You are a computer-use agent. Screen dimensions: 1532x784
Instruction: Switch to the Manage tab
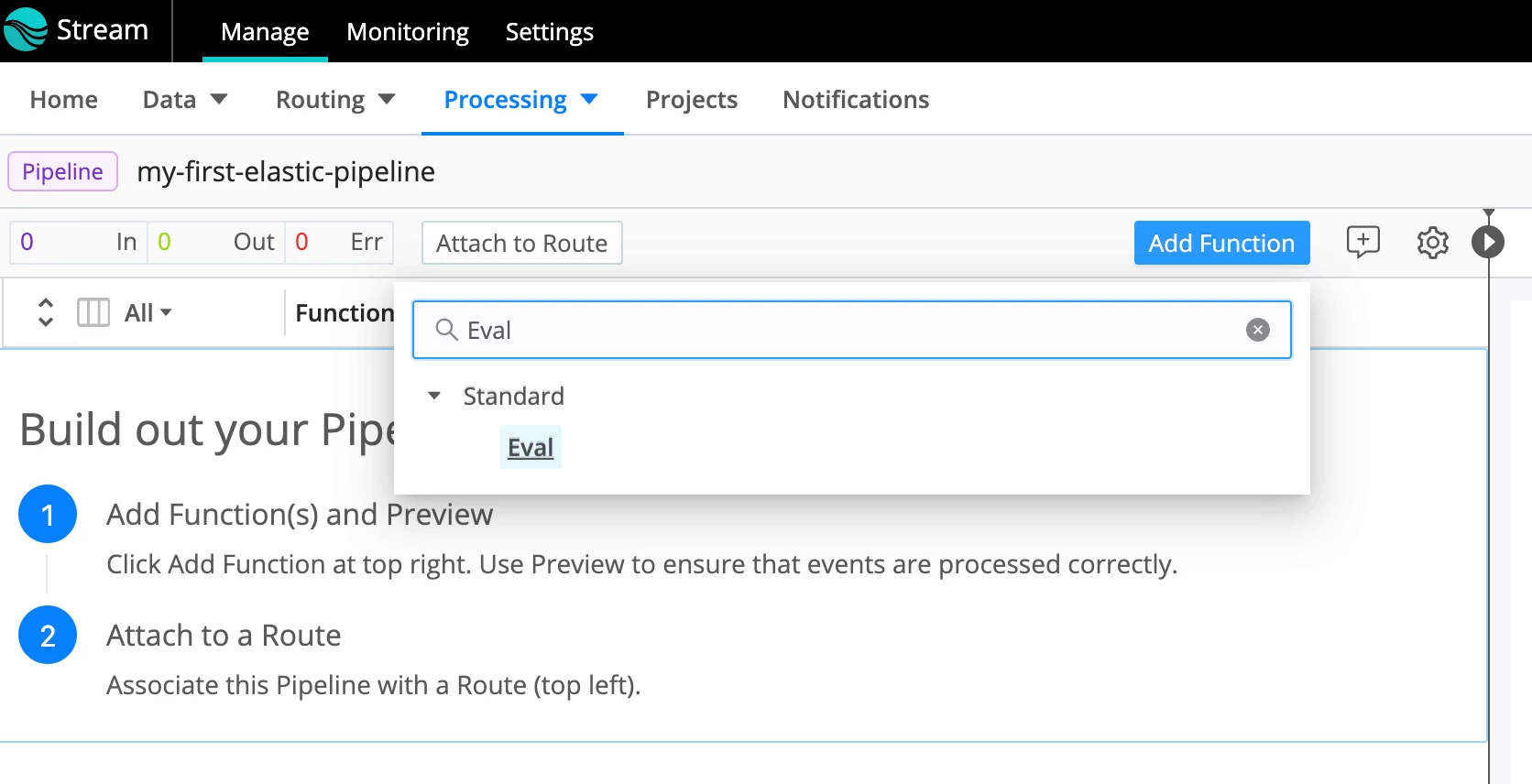click(x=265, y=32)
